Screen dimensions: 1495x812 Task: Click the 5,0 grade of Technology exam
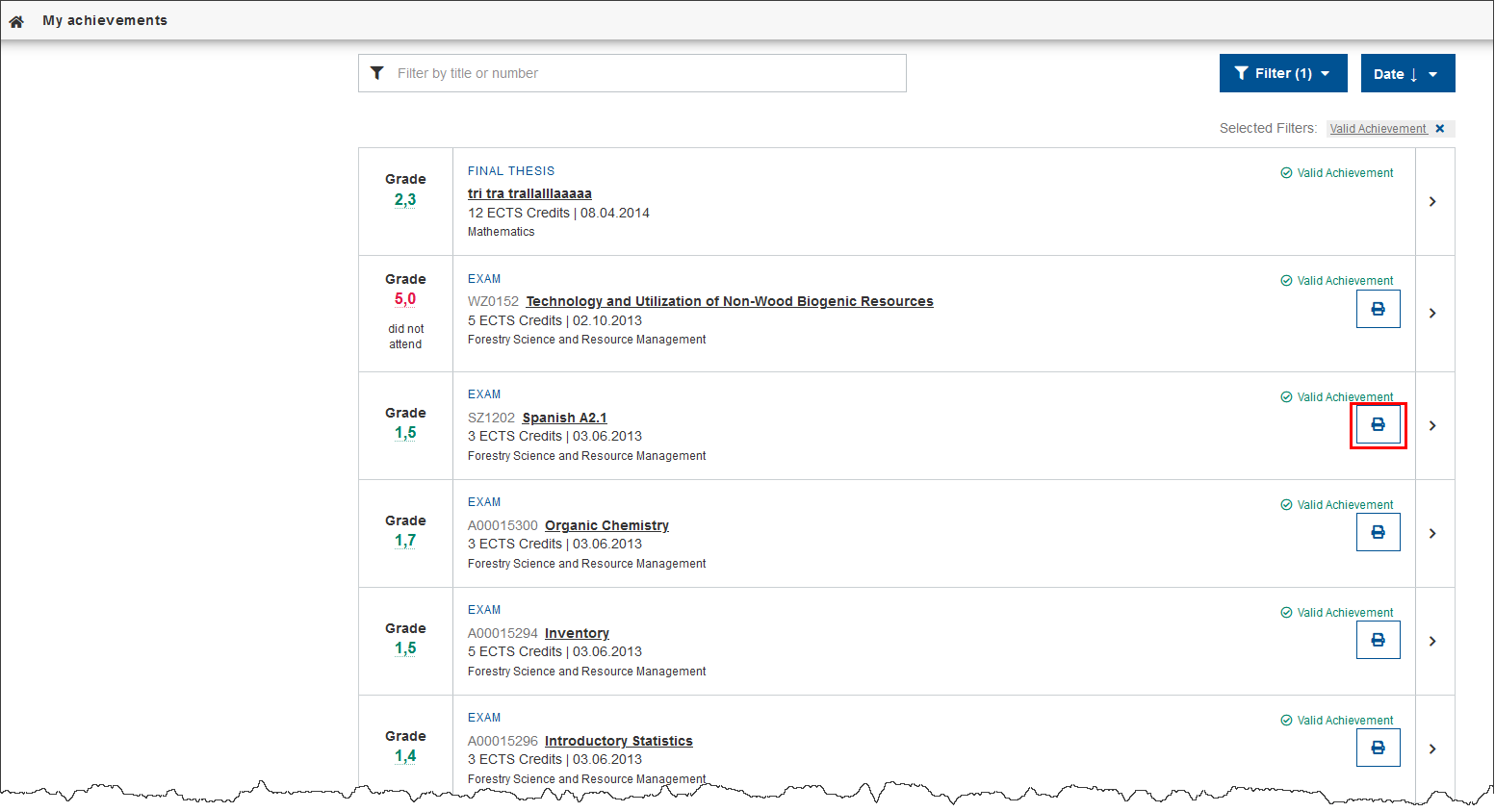pyautogui.click(x=405, y=299)
